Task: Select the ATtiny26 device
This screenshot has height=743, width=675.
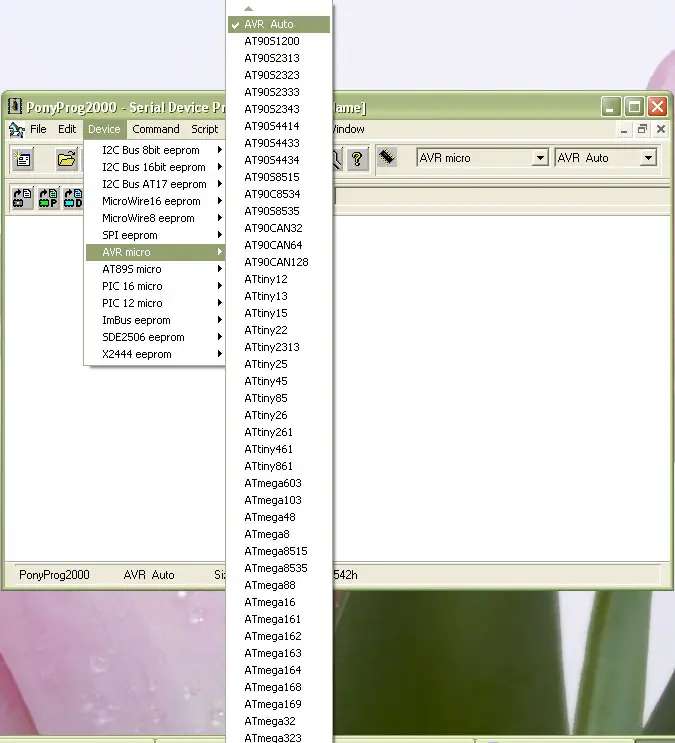Action: pos(279,416)
